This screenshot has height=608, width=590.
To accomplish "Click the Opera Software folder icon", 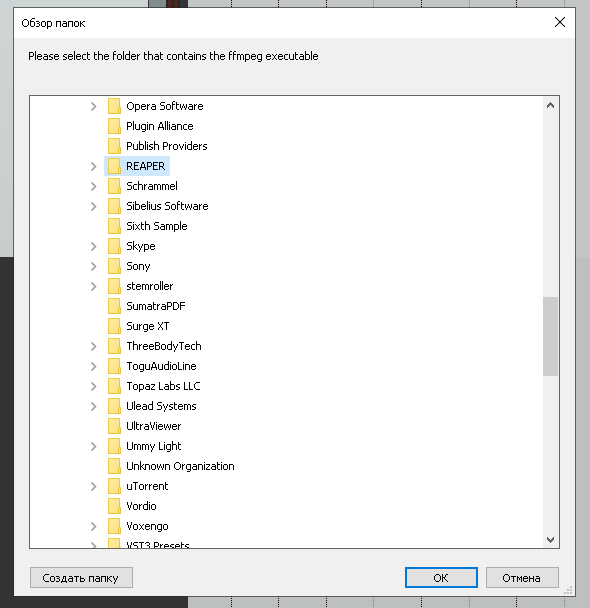I will (114, 106).
